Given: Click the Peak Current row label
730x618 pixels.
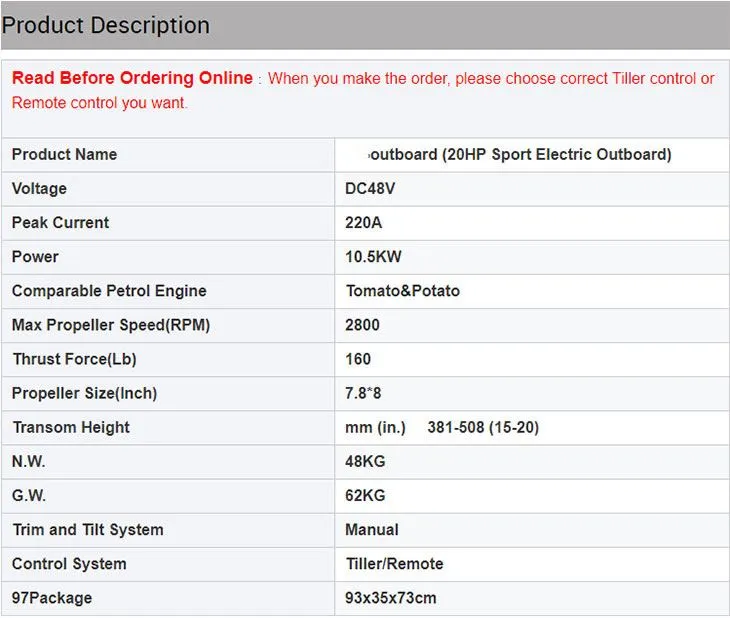Looking at the screenshot, I should pos(60,222).
